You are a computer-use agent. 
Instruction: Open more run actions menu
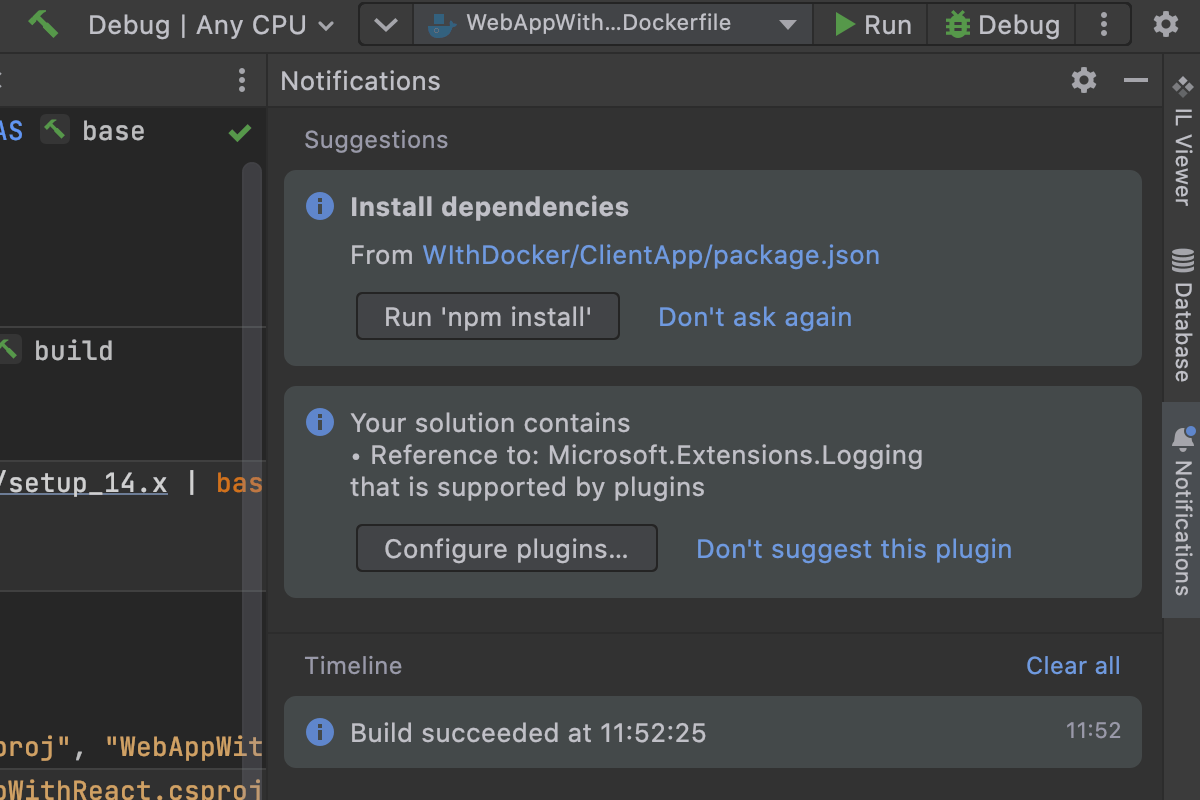1103,25
